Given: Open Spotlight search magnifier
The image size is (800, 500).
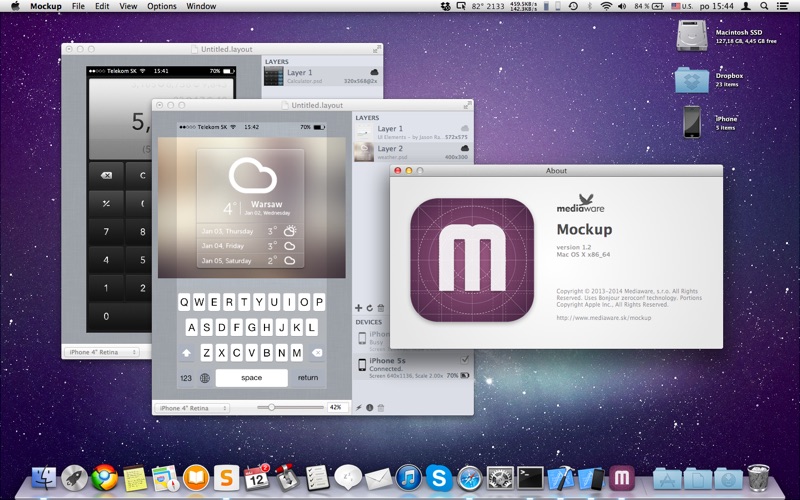Looking at the screenshot, I should pyautogui.click(x=764, y=6).
